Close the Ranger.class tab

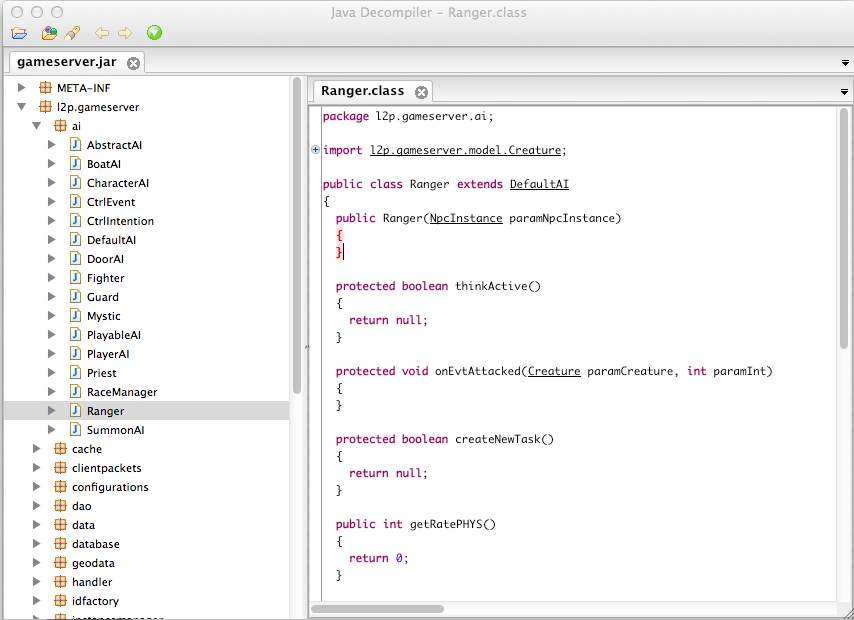422,92
